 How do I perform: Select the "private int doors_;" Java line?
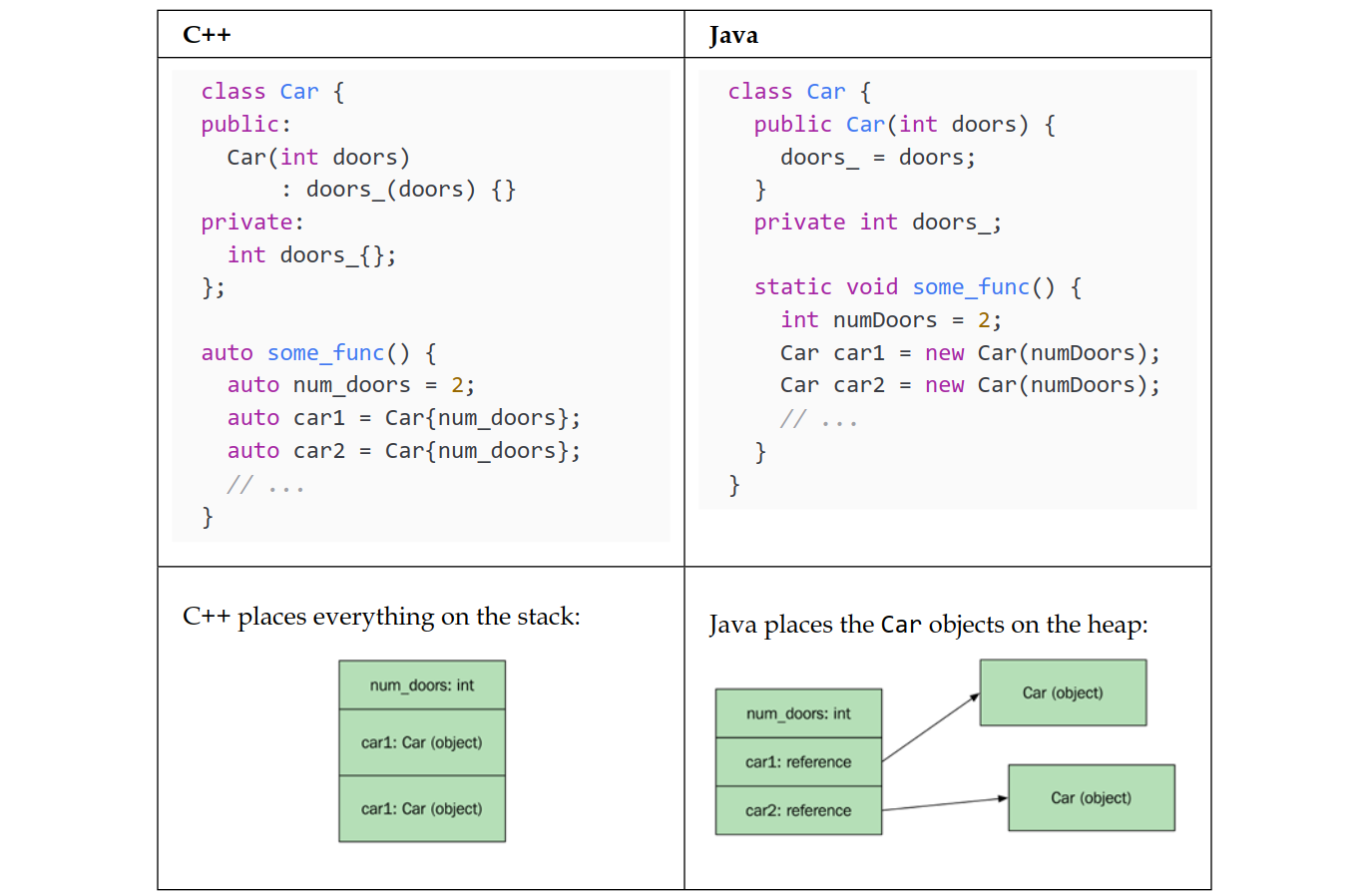coord(877,223)
